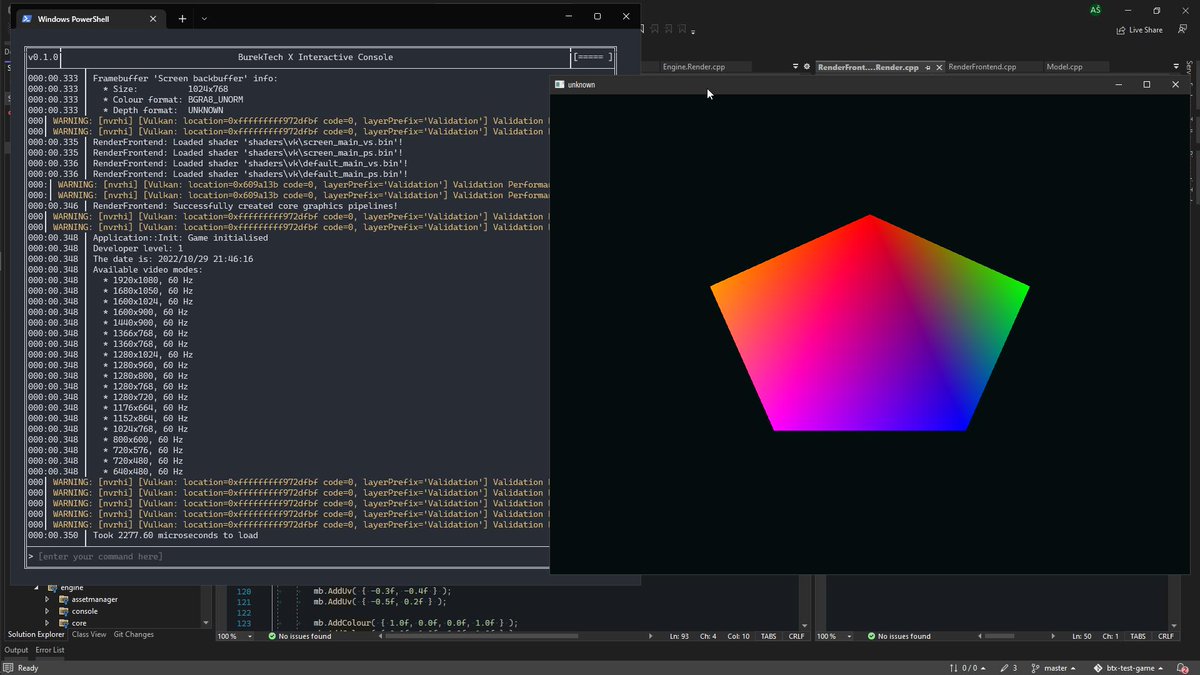This screenshot has width=1200, height=675.
Task: Expand the console folder in Solution Explorer
Action: (x=46, y=611)
